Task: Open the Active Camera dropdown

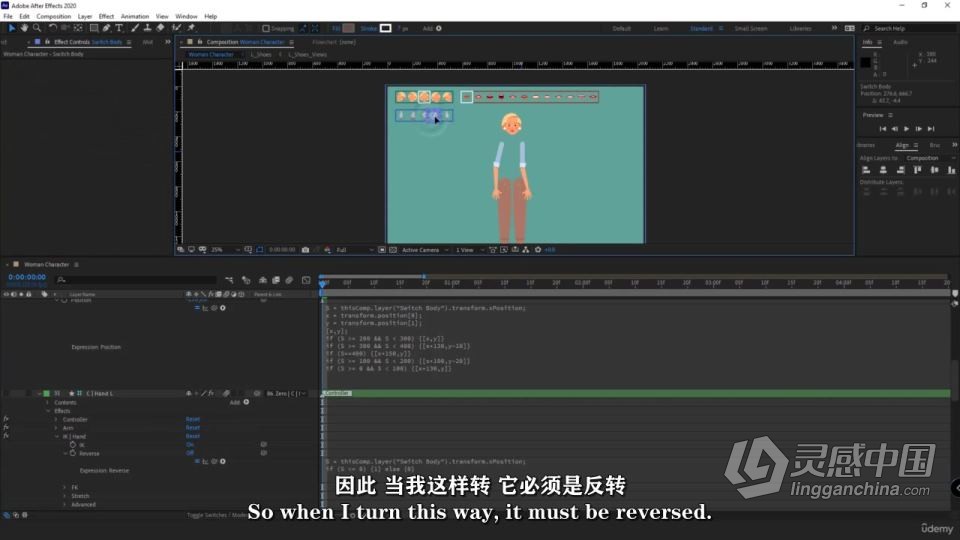Action: (425, 250)
